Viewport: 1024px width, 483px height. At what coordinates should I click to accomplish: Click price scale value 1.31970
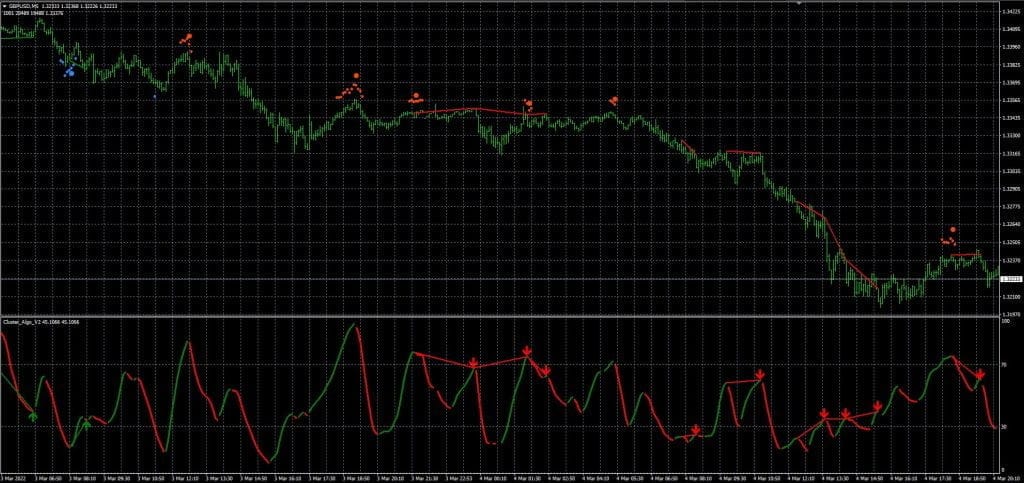(x=1013, y=313)
